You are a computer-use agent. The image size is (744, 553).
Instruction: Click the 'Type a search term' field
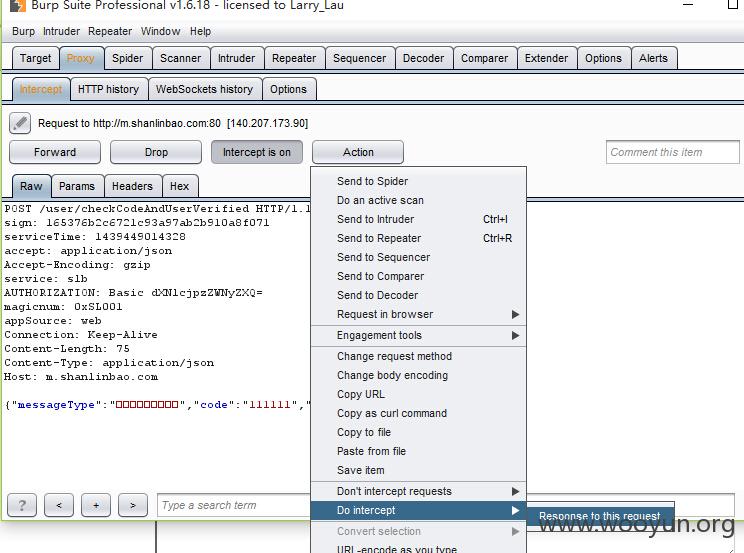(x=234, y=505)
